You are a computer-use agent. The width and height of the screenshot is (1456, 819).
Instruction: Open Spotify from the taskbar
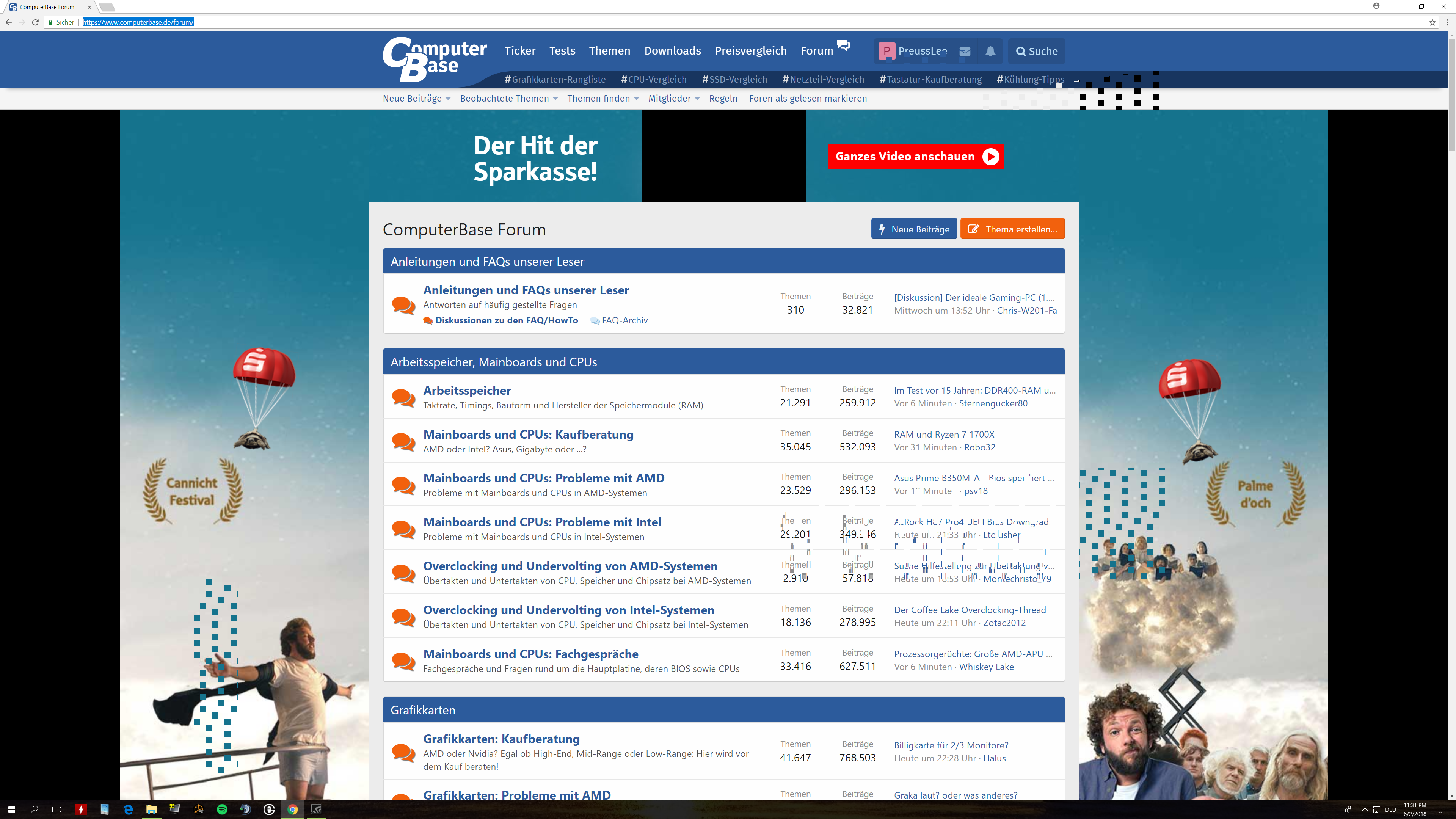[222, 810]
